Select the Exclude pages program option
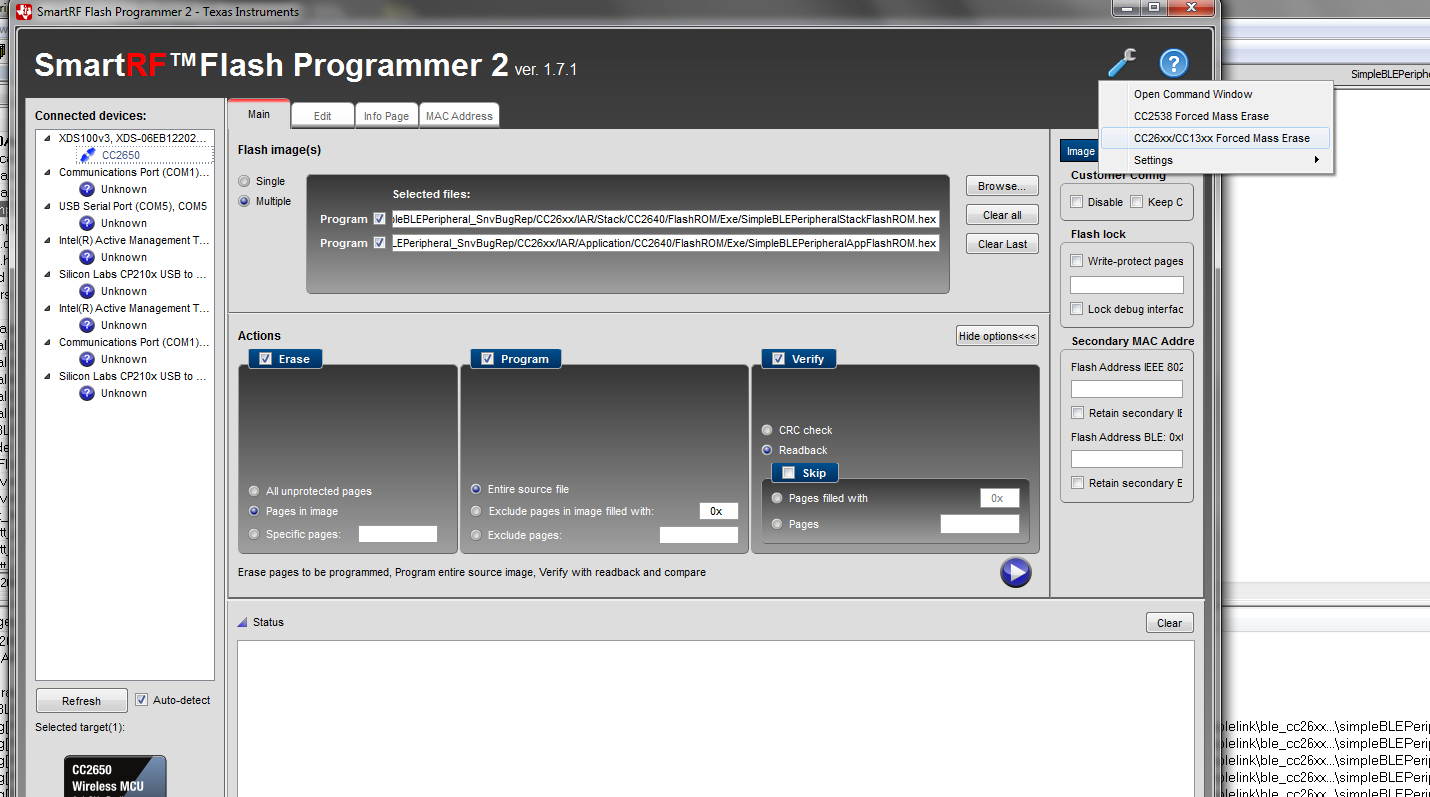The height and width of the screenshot is (797, 1430). (x=476, y=535)
